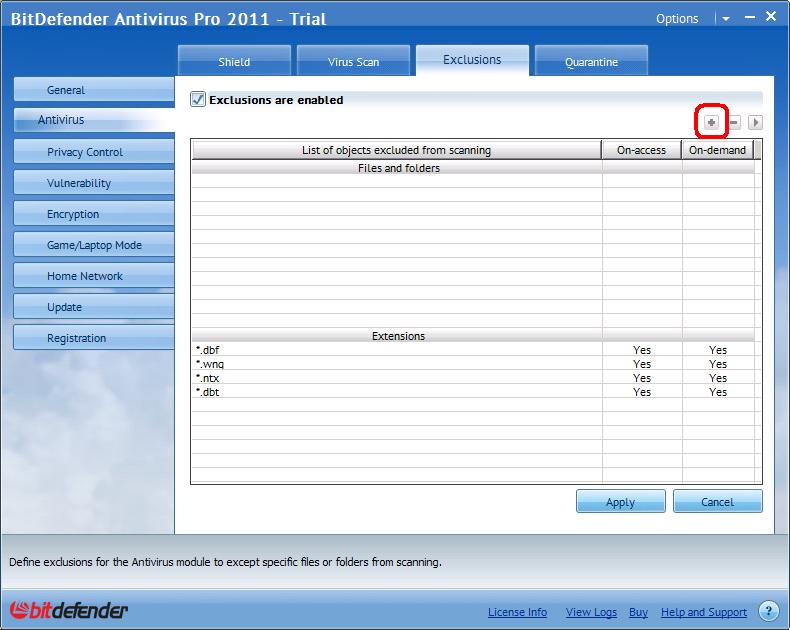Click the minus icon to remove exclusion
This screenshot has width=790, height=630.
pos(733,122)
